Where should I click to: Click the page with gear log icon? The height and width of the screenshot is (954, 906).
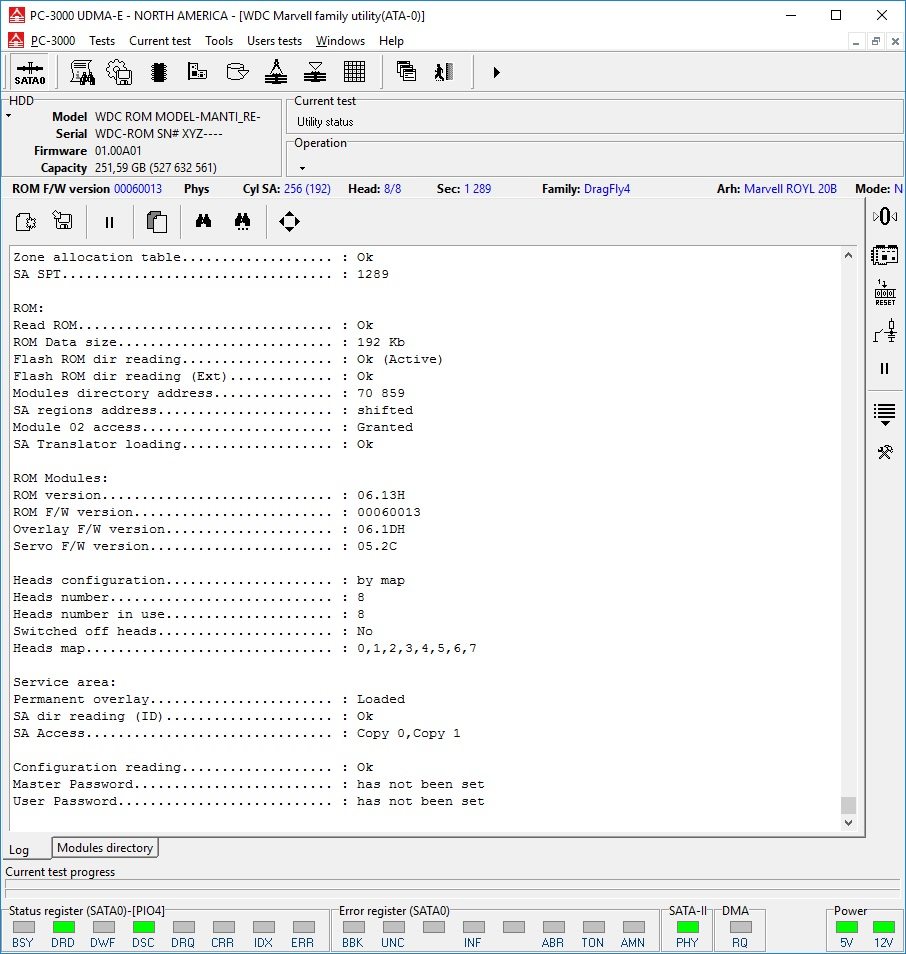coord(26,221)
